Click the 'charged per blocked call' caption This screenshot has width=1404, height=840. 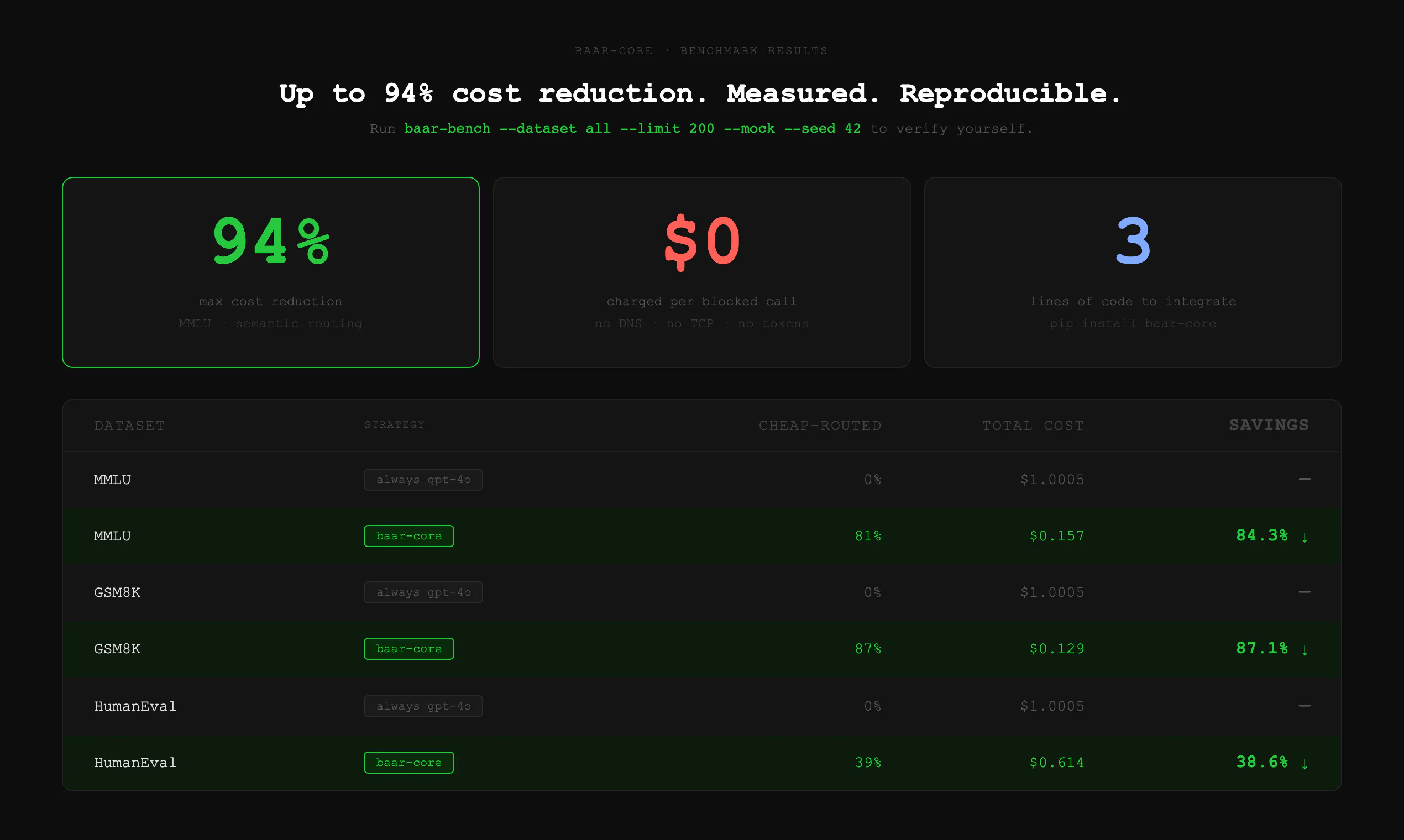point(702,301)
